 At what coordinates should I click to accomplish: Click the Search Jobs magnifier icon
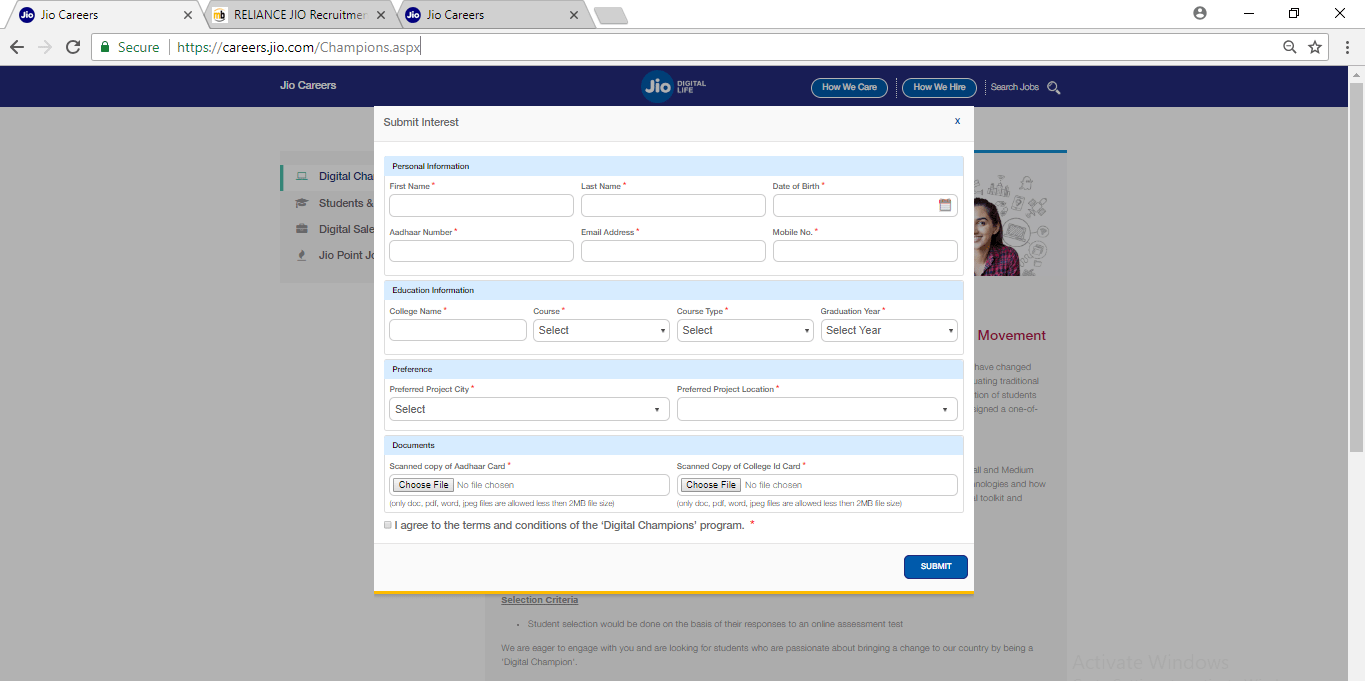tap(1053, 88)
